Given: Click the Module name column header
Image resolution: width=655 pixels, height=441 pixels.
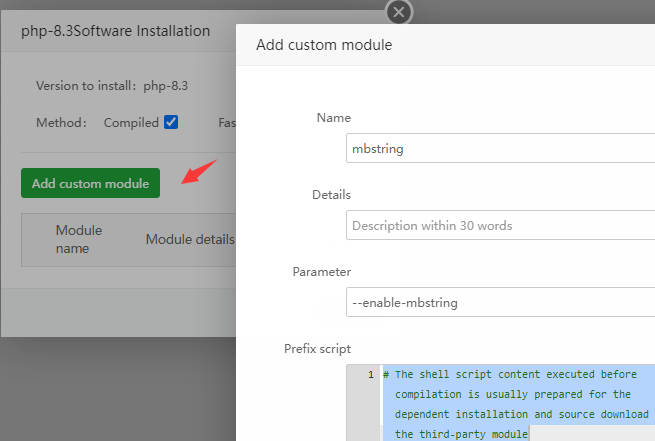Looking at the screenshot, I should tap(79, 239).
